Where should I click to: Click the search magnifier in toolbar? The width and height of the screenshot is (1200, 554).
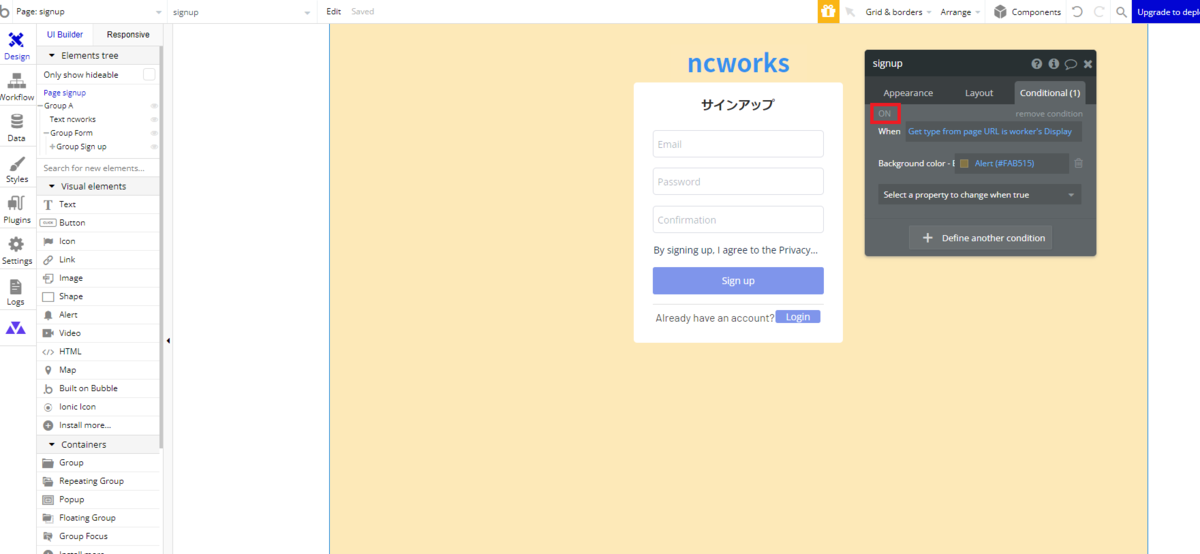(1122, 12)
